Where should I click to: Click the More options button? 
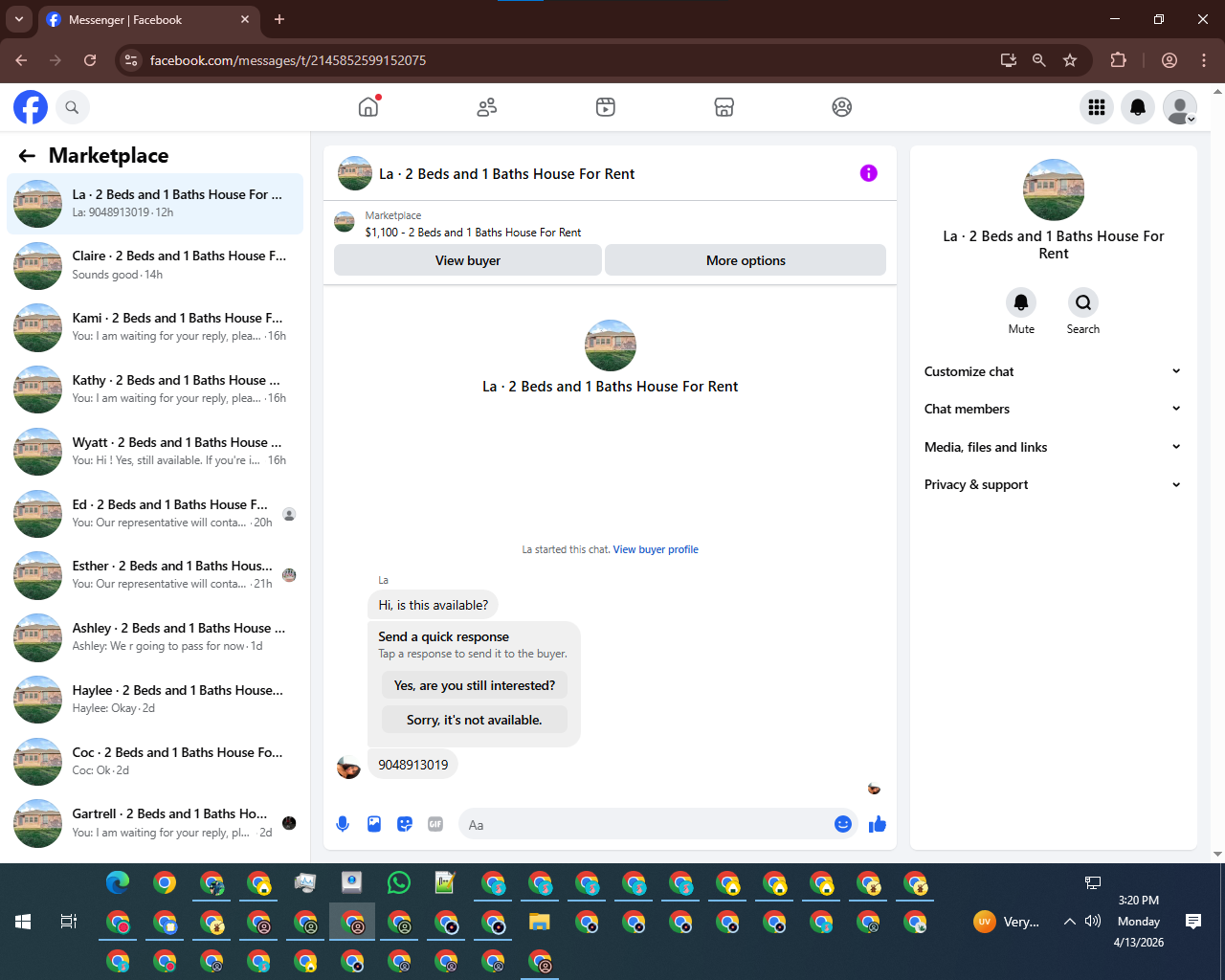(x=746, y=260)
